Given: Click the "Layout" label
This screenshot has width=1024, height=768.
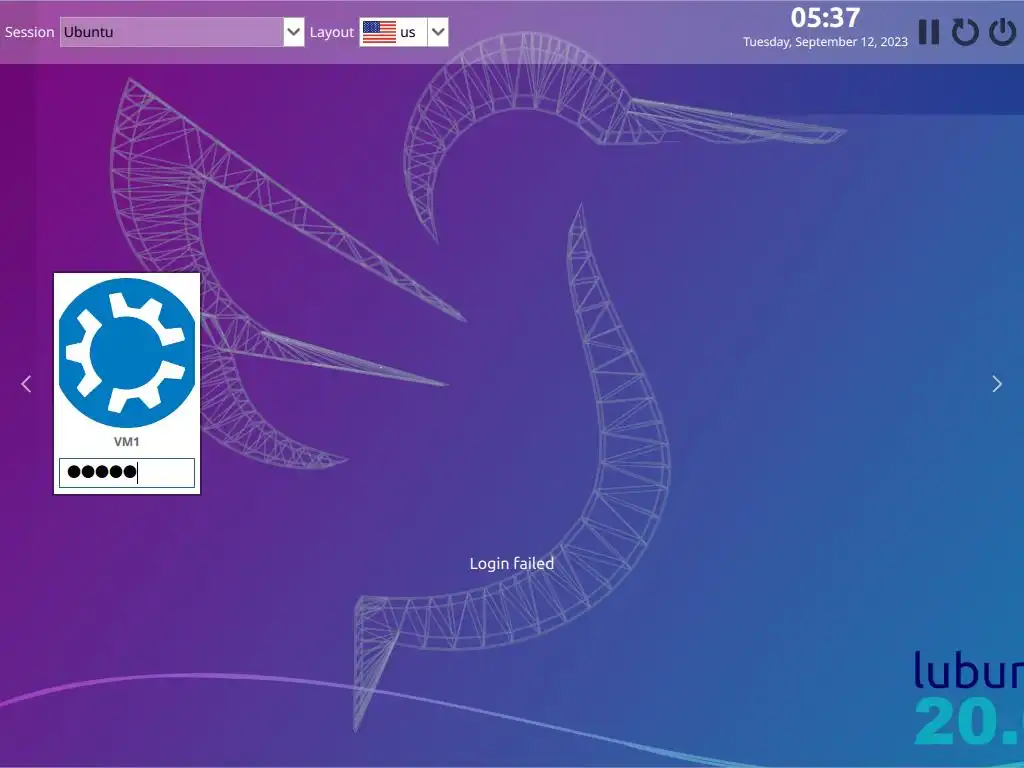Looking at the screenshot, I should (332, 33).
